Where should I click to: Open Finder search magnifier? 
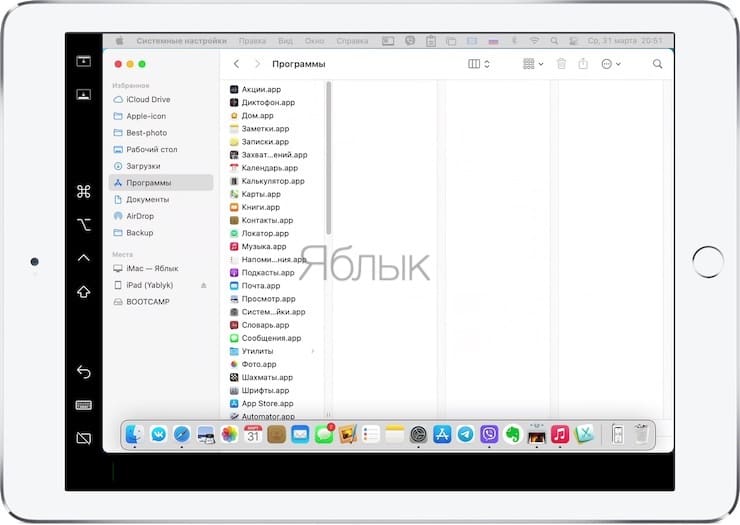[657, 64]
